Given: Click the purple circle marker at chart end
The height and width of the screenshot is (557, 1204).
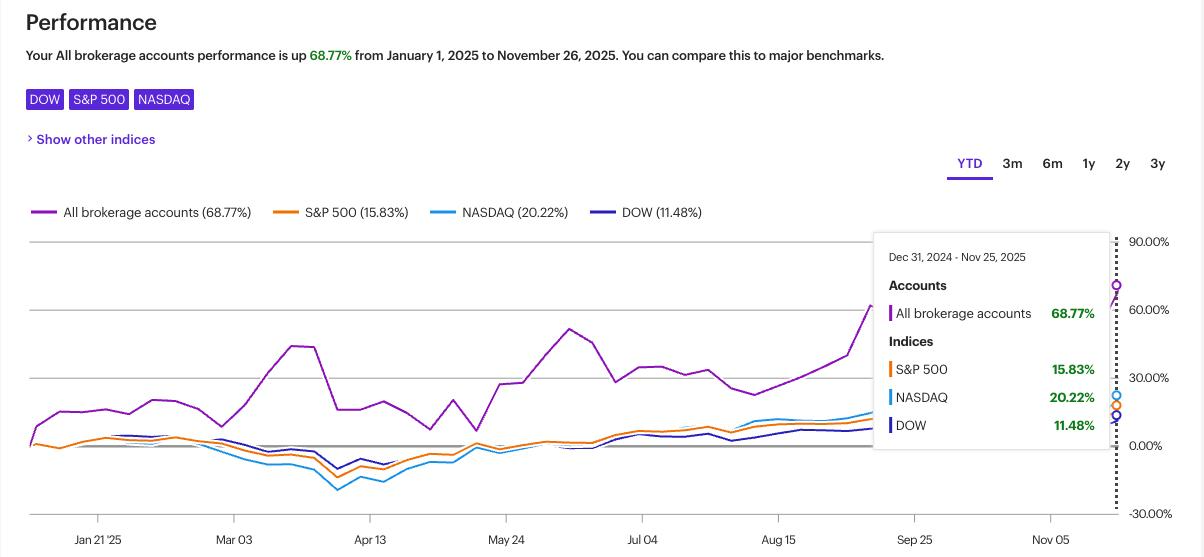Looking at the screenshot, I should (x=1116, y=285).
